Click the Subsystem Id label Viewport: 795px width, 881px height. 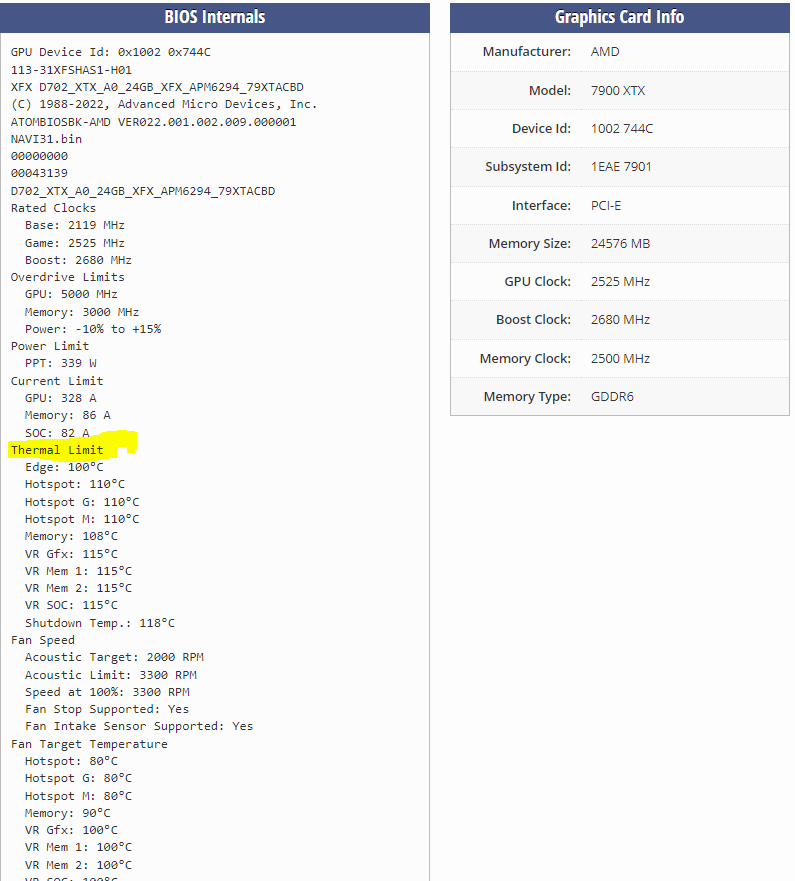[x=528, y=167]
